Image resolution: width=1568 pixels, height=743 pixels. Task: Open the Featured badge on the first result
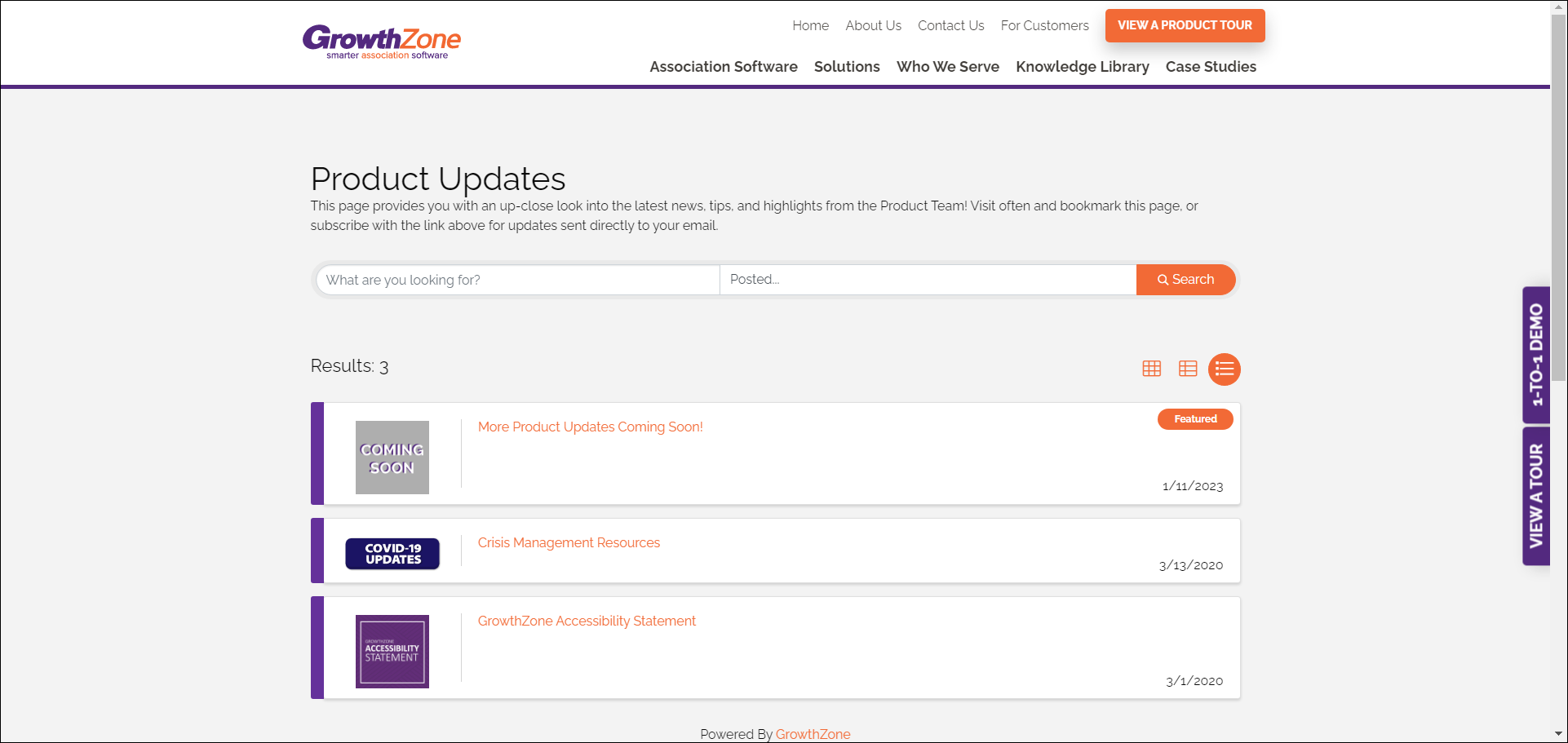coord(1194,418)
